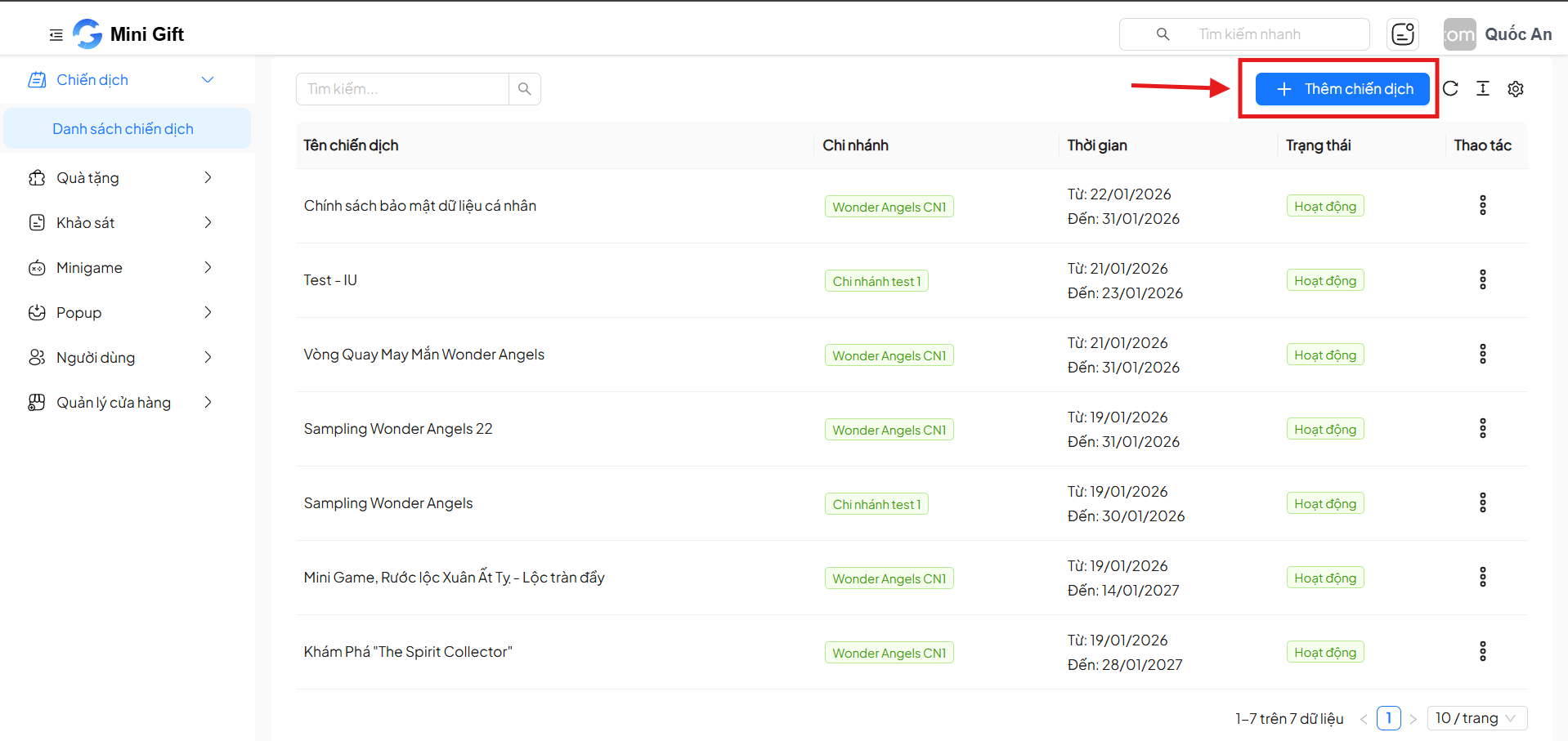Screen dimensions: 1568x741
Task: Click the Quản lý cửa hàng store icon
Action: 37,403
